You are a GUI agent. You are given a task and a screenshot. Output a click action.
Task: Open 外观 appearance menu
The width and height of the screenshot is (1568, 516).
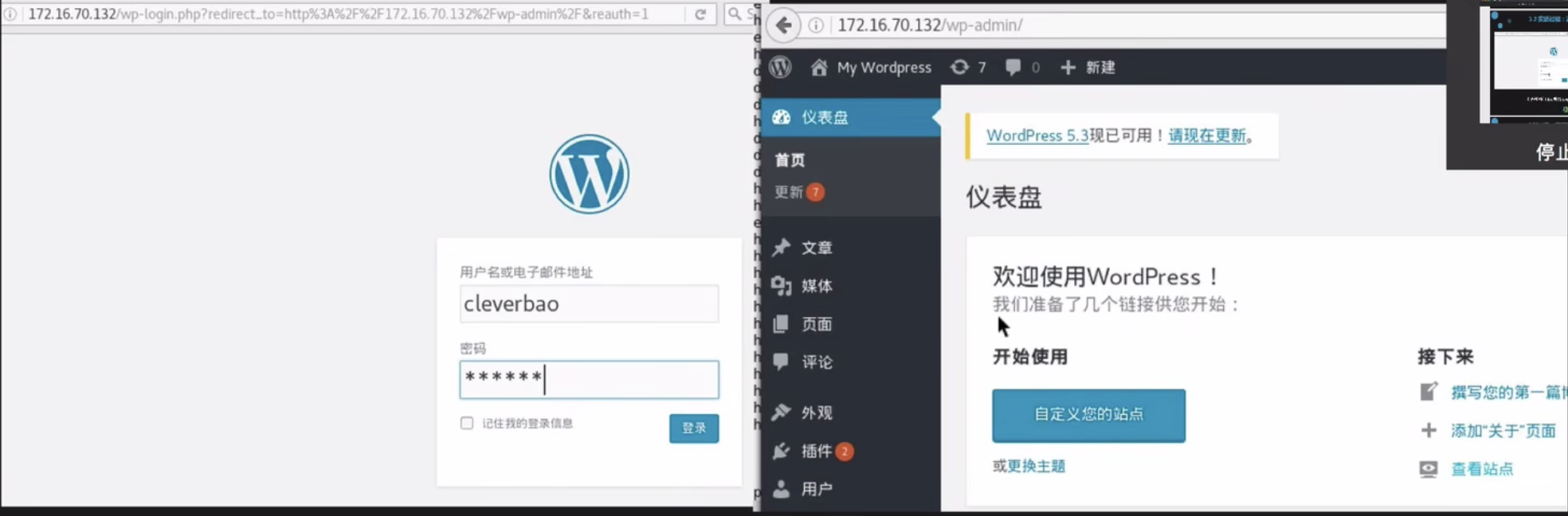[817, 412]
